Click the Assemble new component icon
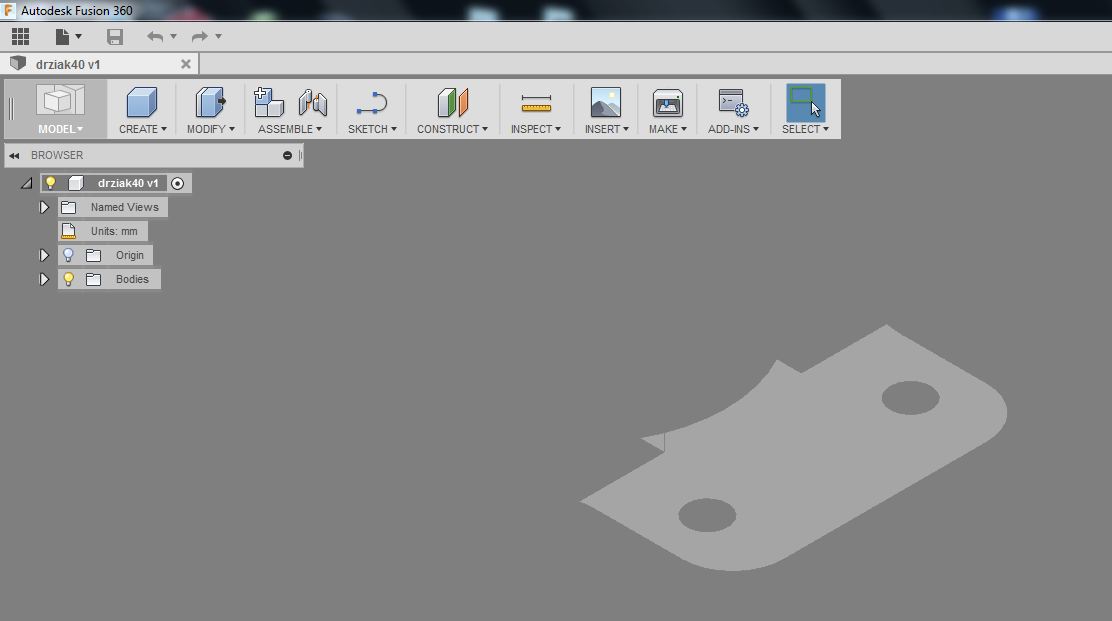The width and height of the screenshot is (1112, 621). (x=269, y=102)
